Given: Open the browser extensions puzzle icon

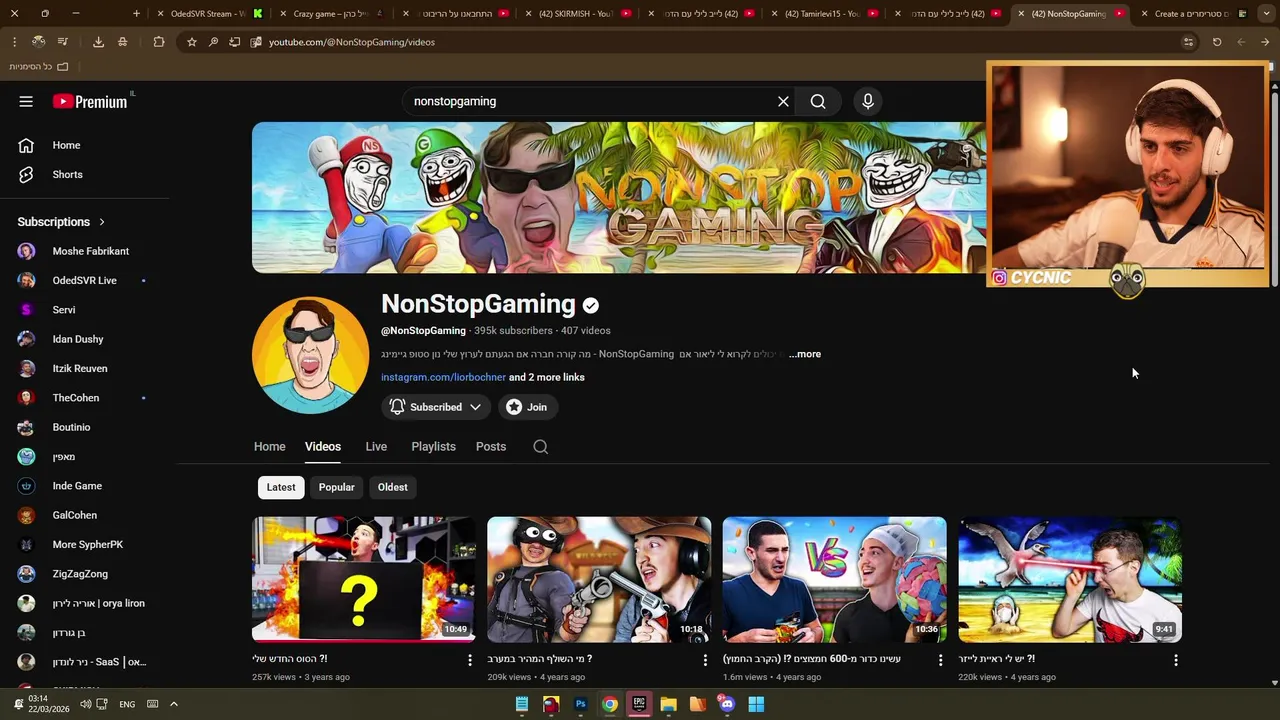Looking at the screenshot, I should [159, 42].
